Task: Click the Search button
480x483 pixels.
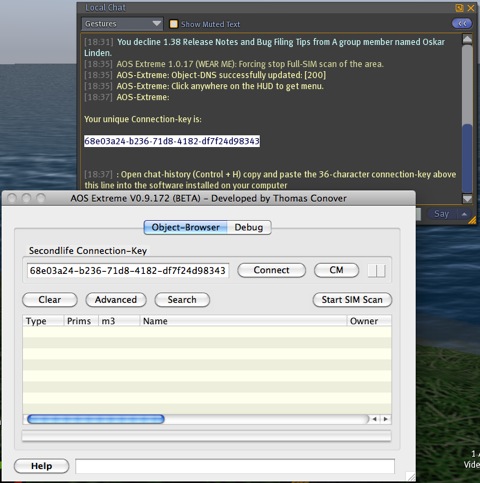Action: [182, 300]
